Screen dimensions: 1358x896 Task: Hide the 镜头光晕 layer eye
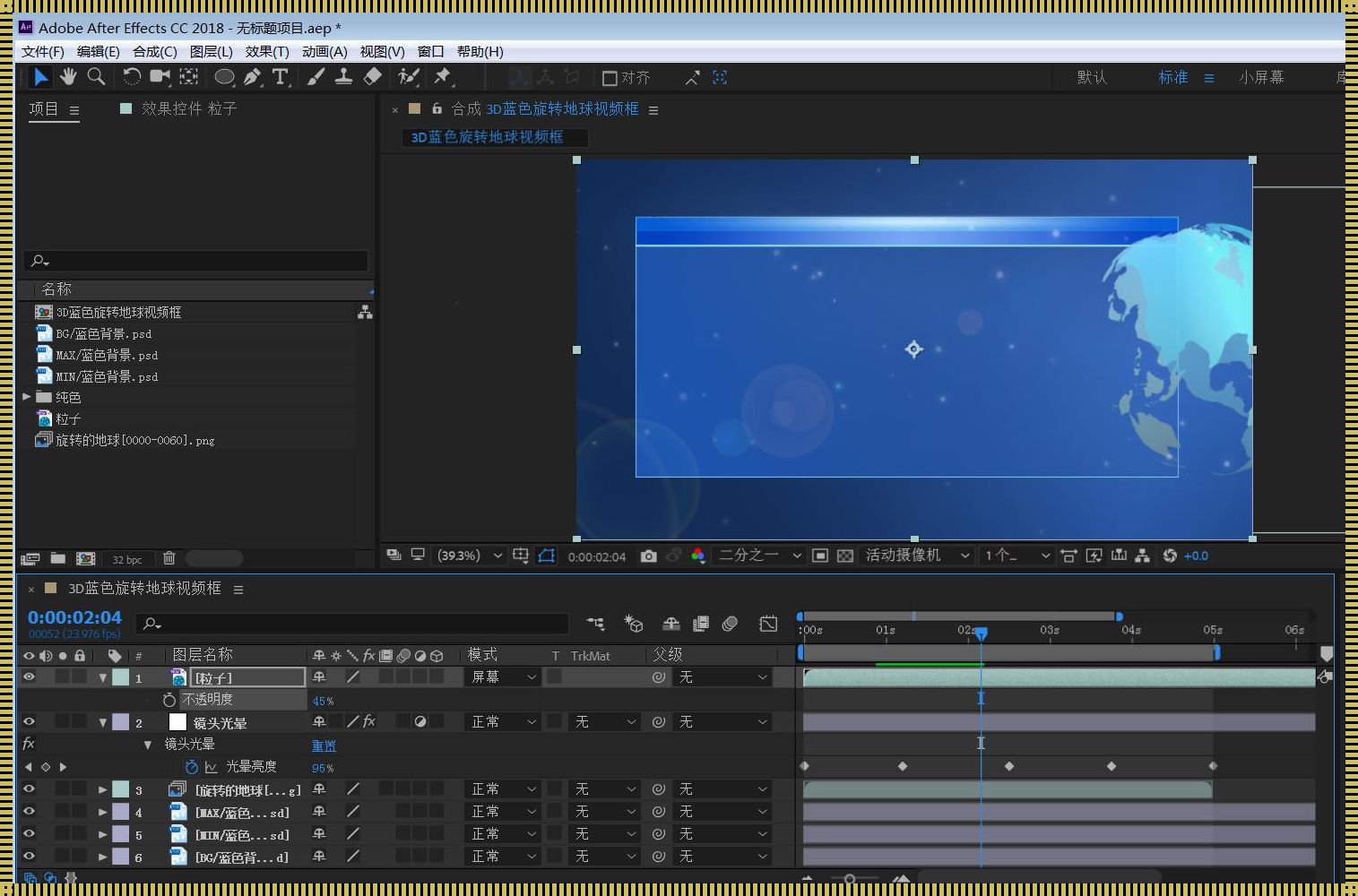coord(29,722)
